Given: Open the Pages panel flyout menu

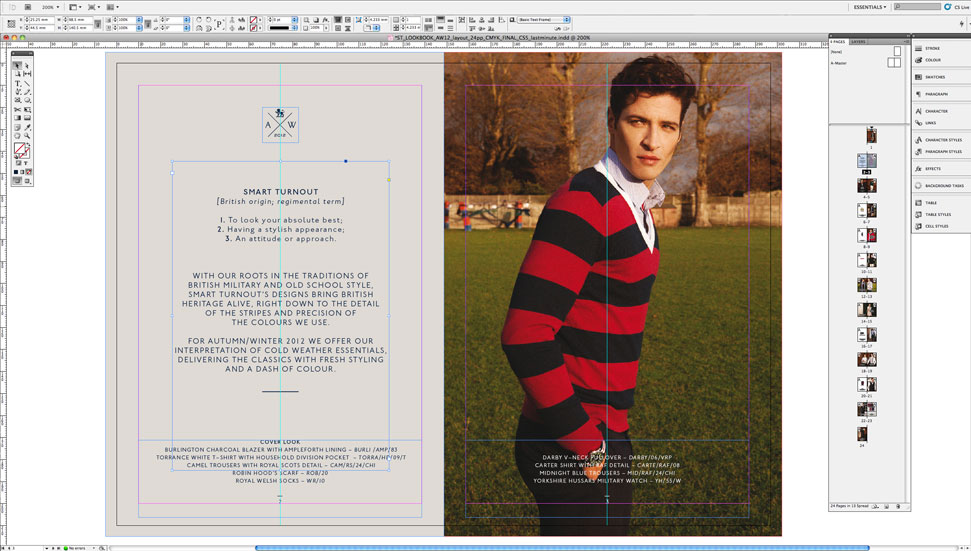Looking at the screenshot, I should tap(907, 41).
